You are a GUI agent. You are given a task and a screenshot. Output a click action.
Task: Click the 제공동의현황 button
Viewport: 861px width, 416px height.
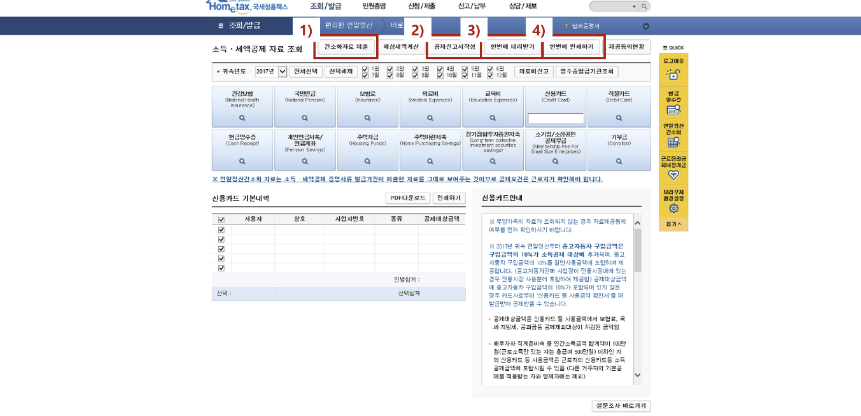[627, 47]
